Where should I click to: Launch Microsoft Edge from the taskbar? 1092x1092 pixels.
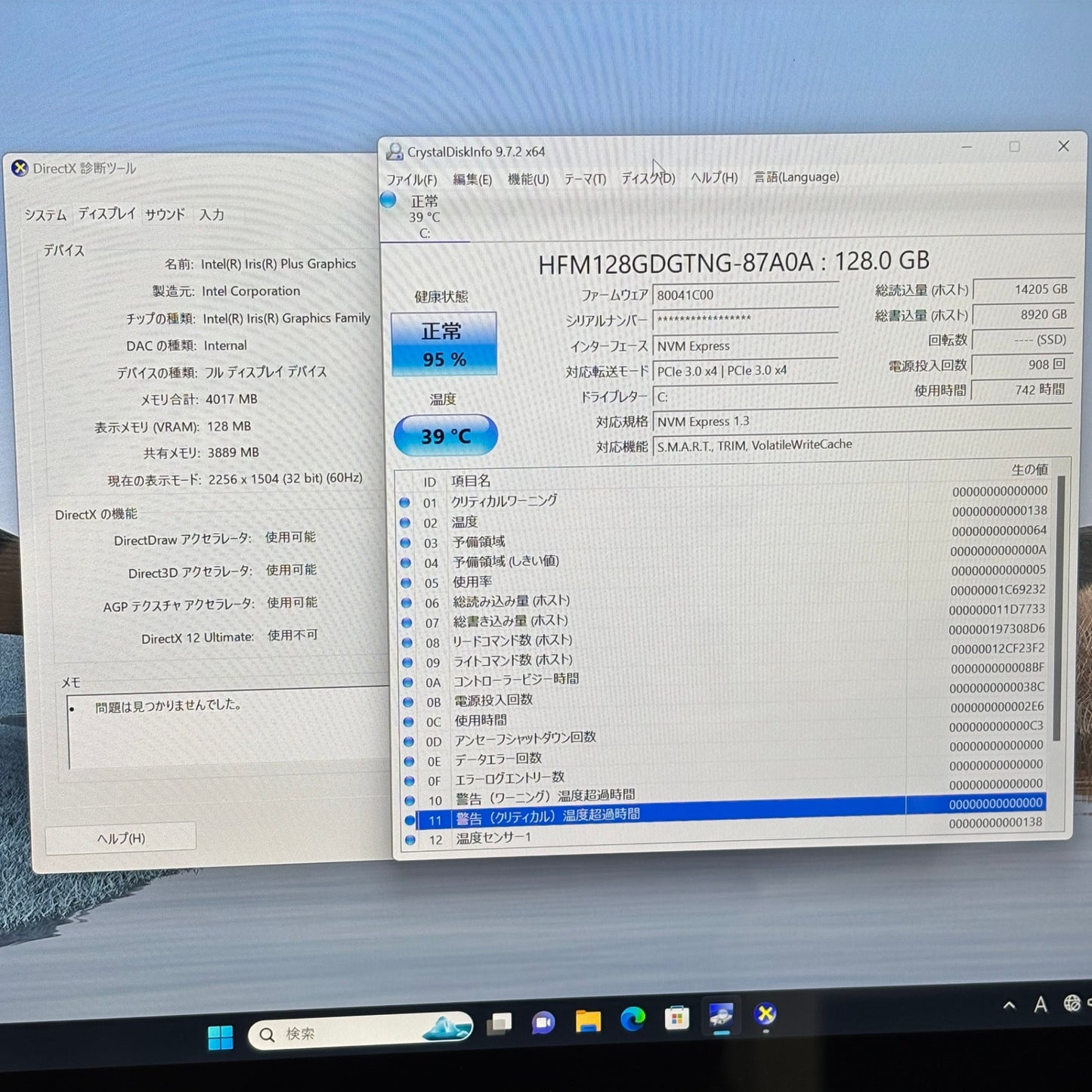(633, 1019)
